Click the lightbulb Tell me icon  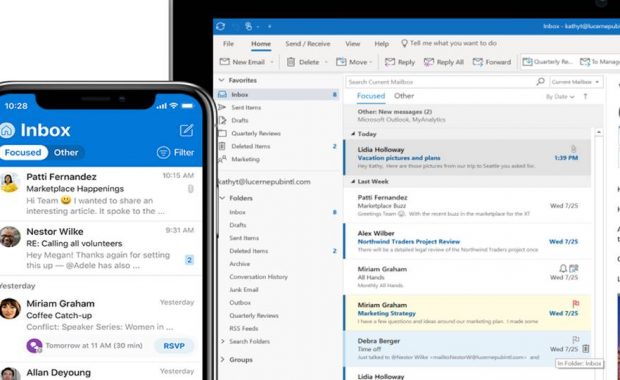coord(404,43)
